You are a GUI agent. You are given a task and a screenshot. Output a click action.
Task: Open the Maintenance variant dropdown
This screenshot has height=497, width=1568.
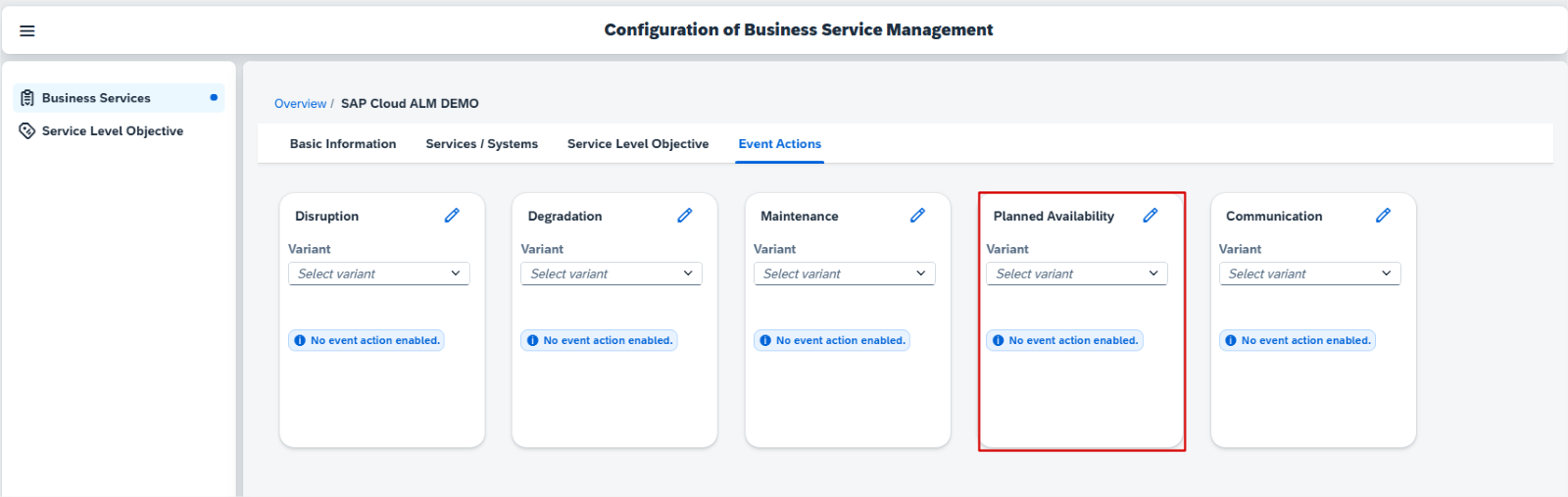tap(844, 273)
